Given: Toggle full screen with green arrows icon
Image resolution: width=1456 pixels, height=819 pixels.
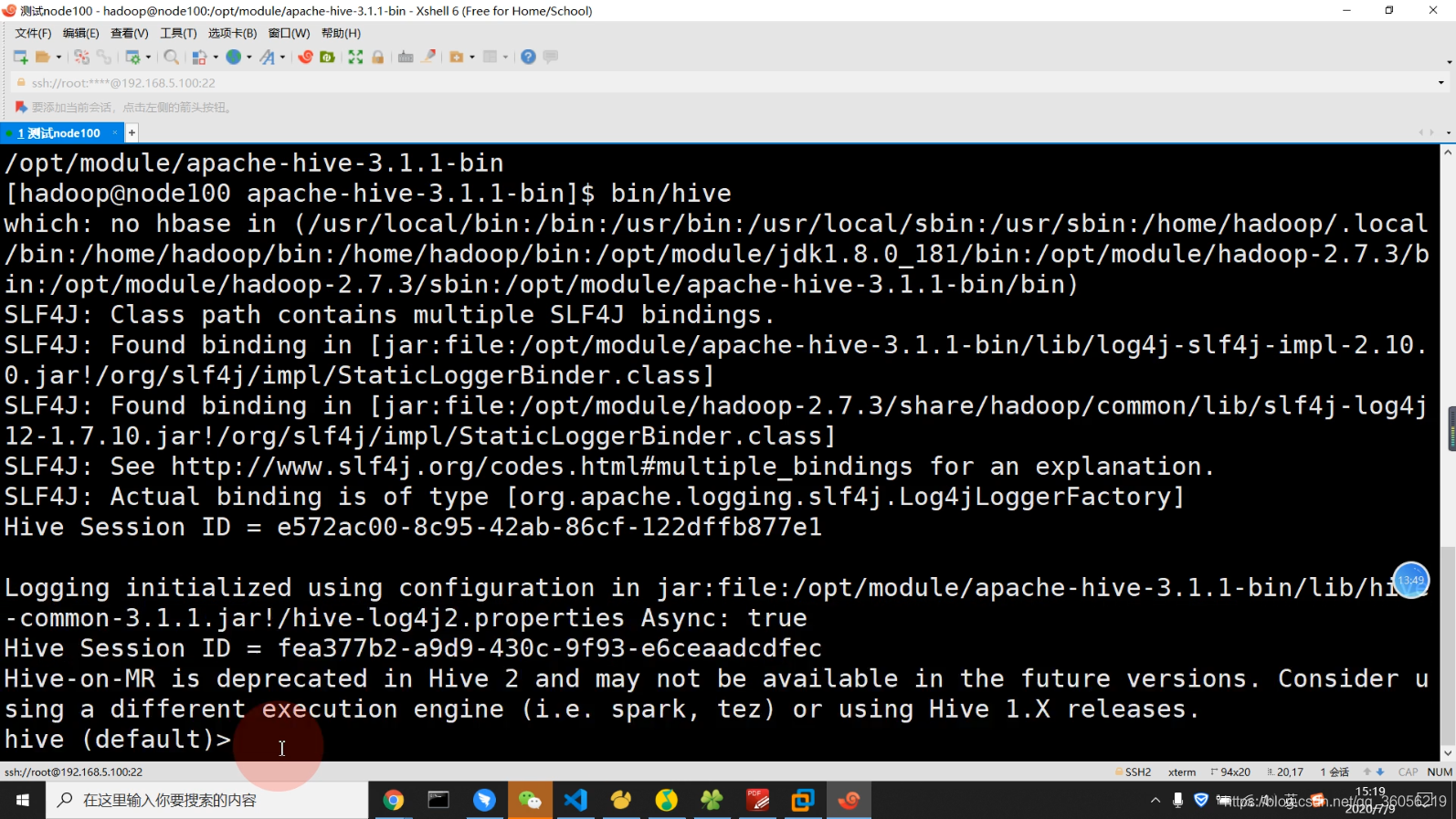Looking at the screenshot, I should [x=355, y=57].
